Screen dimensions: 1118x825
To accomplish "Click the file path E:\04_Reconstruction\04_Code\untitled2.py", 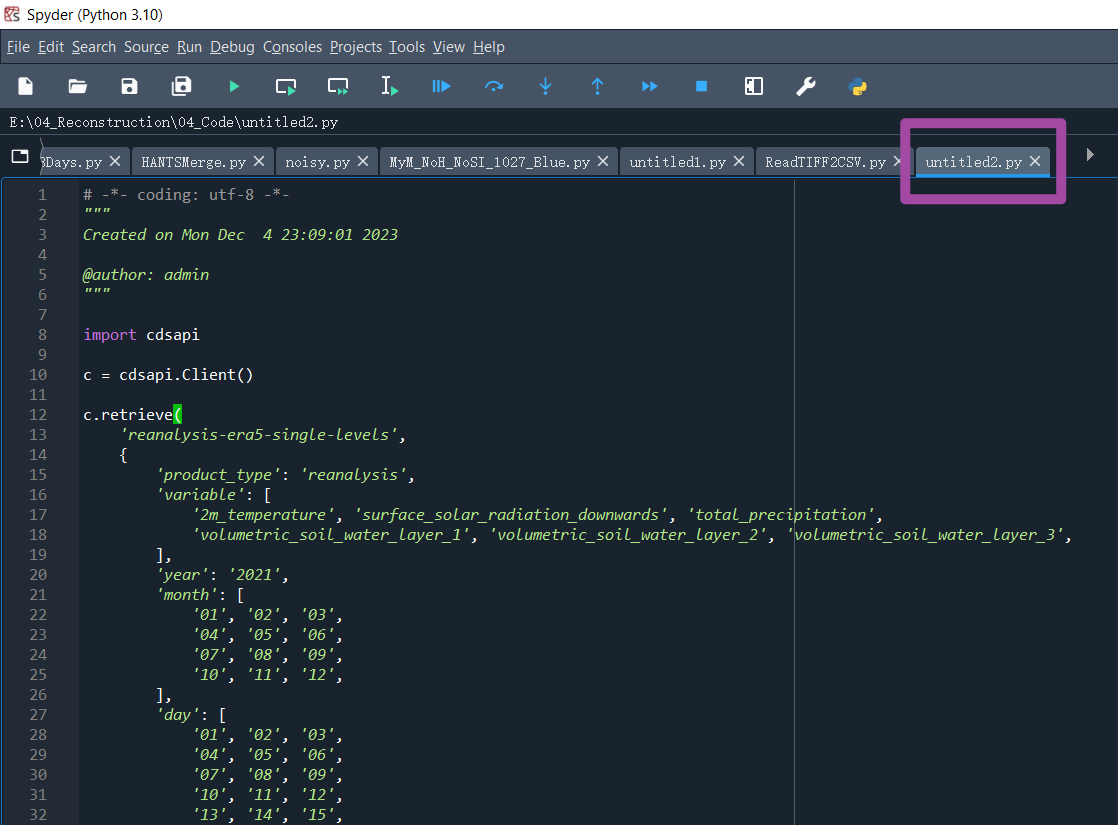I will click(x=173, y=123).
